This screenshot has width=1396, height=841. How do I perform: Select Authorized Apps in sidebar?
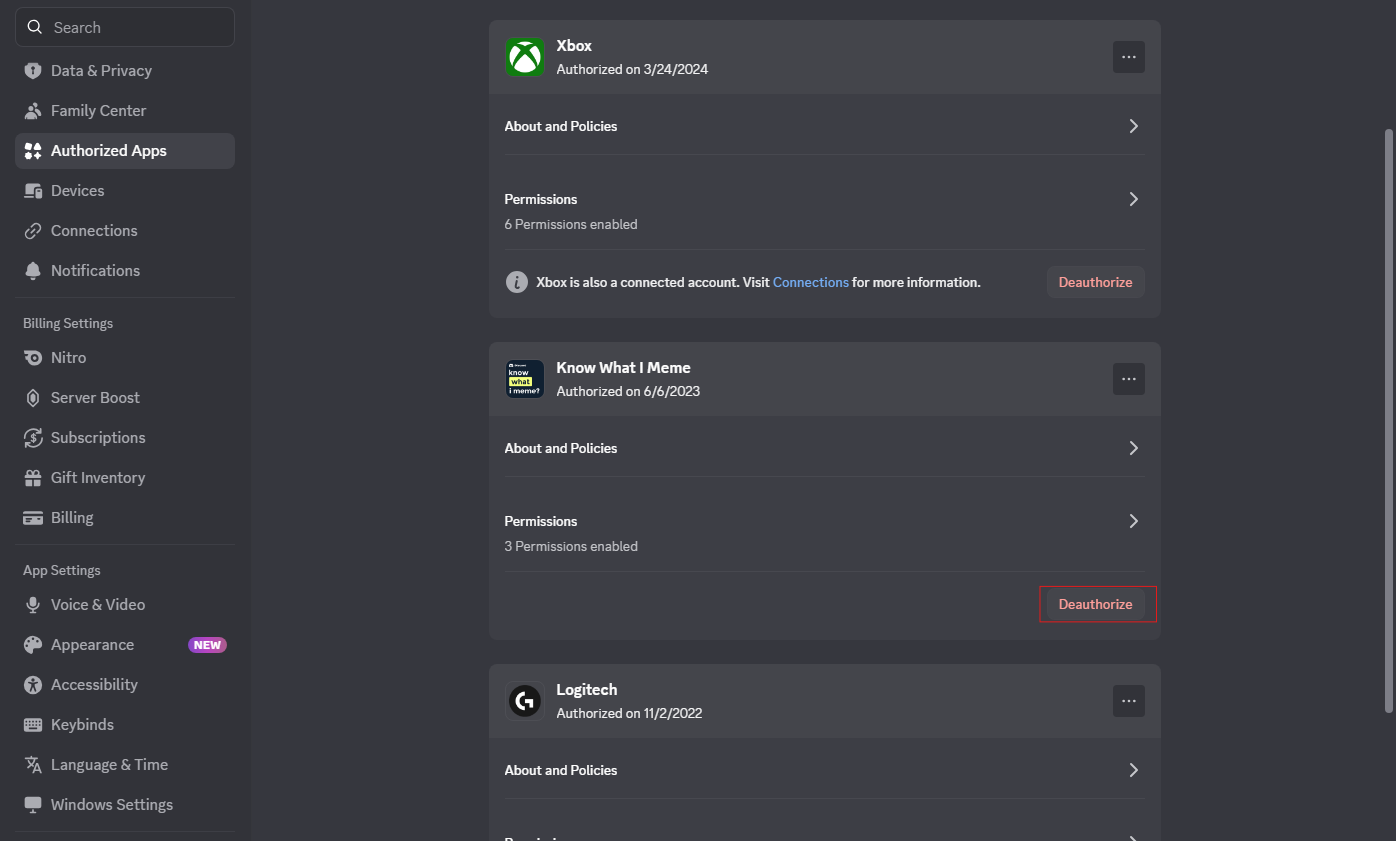pos(125,151)
